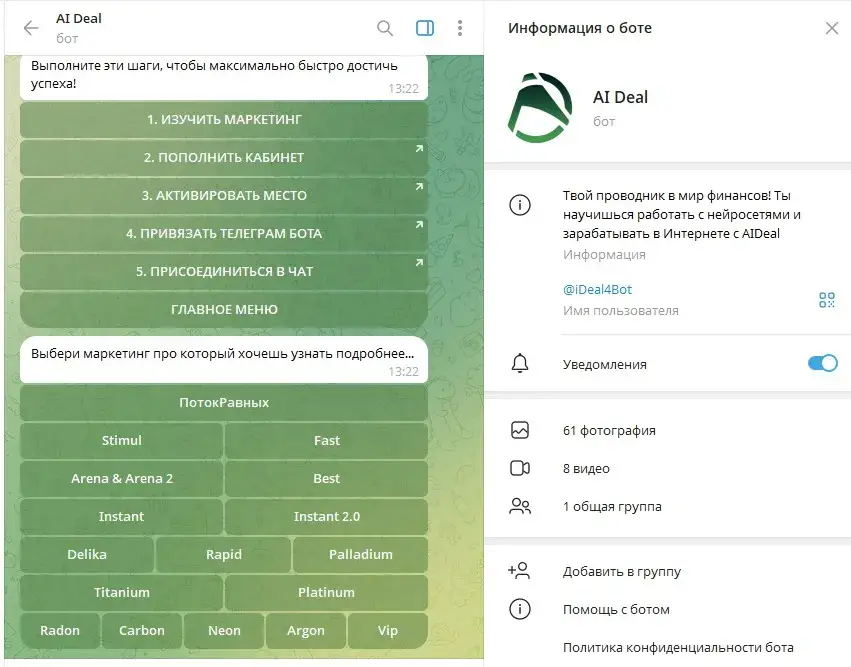Choose the ПотокРавных marketing button

pos(224,403)
